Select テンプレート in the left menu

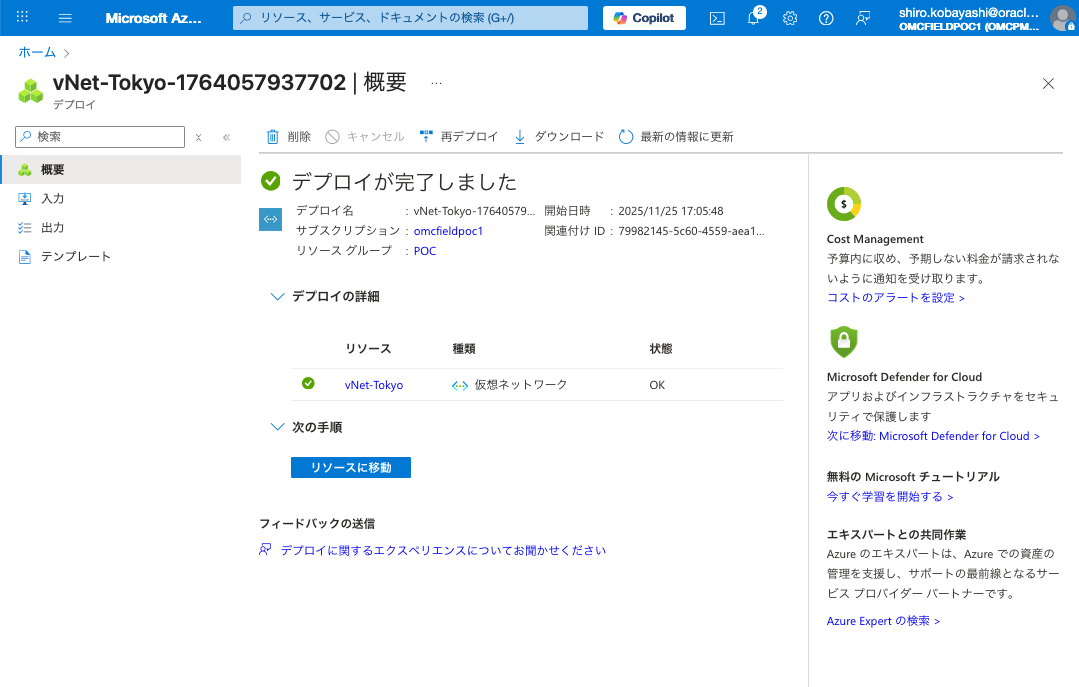click(x=120, y=256)
